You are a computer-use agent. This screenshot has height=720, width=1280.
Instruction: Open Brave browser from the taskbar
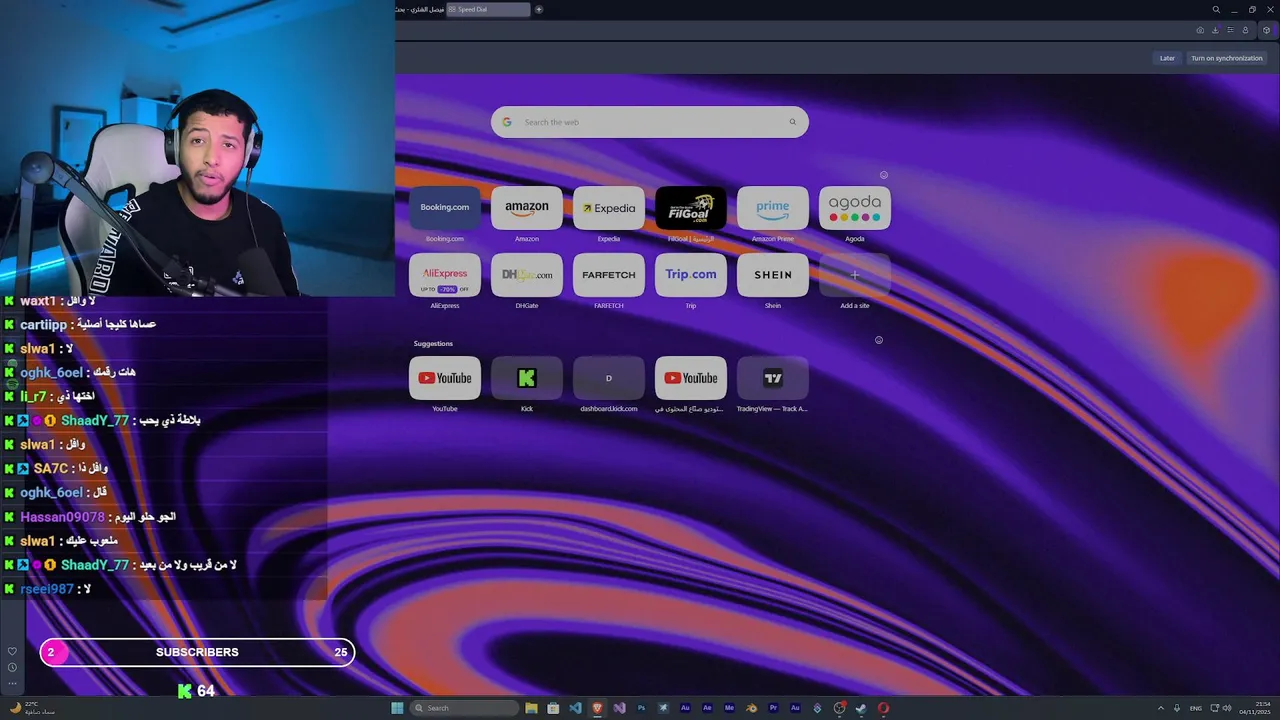pyautogui.click(x=598, y=708)
